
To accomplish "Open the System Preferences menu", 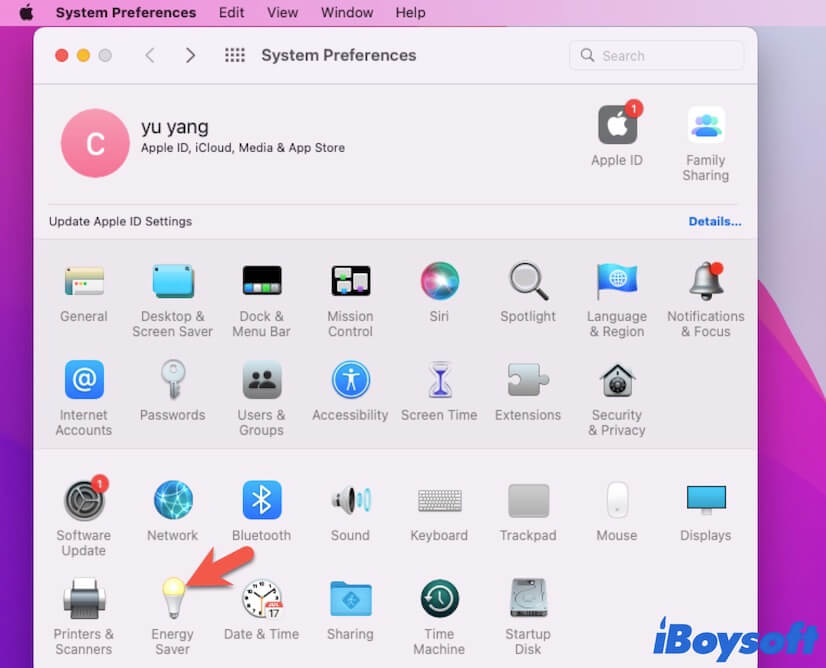I will (126, 13).
